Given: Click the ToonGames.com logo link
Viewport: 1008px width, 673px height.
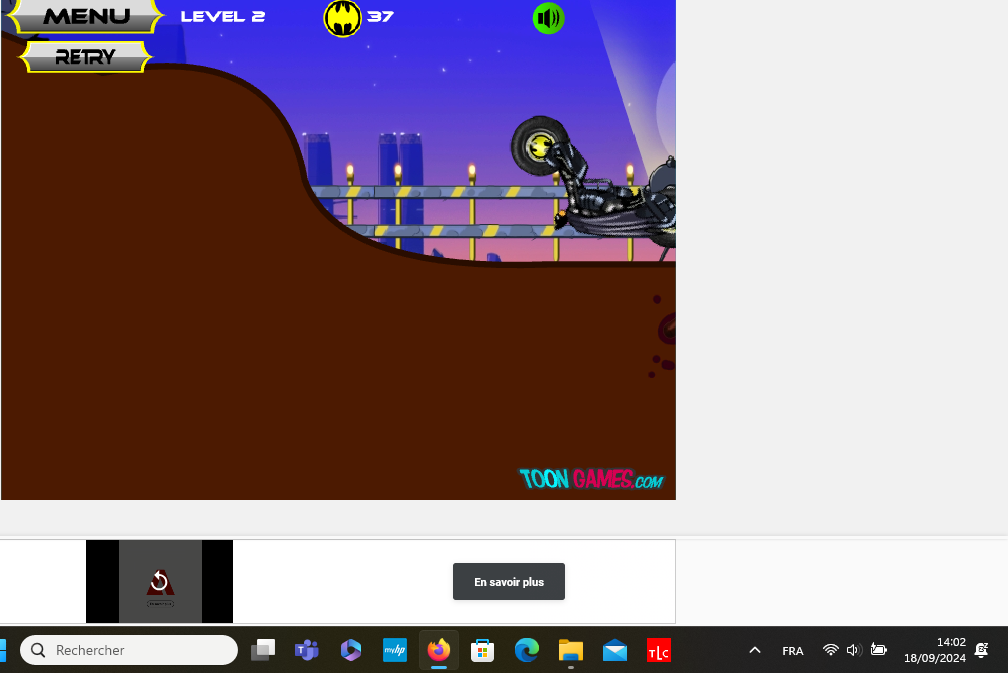Looking at the screenshot, I should 591,480.
